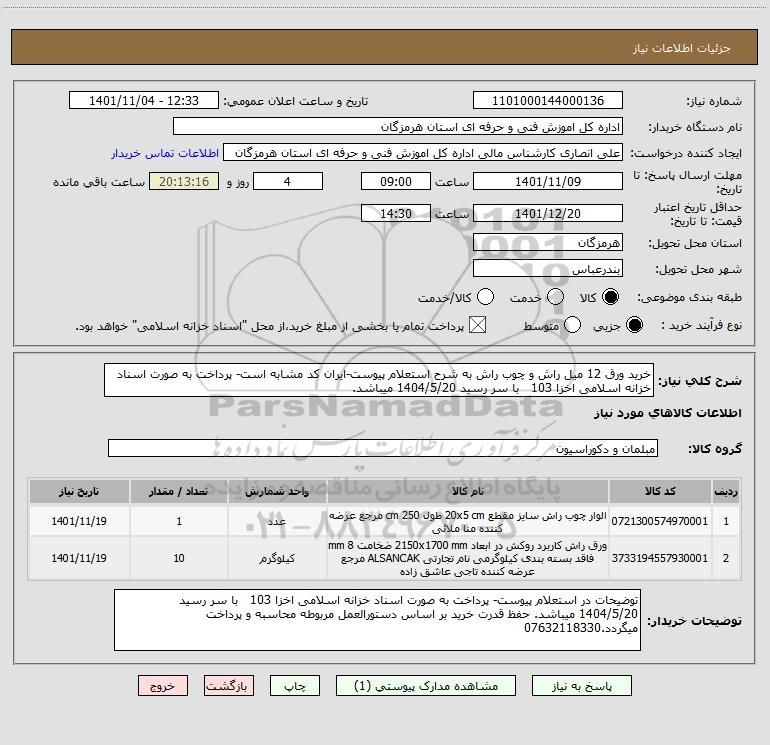770x745 pixels.
Task: Click the remaining days field showing 4
Action: [288, 181]
